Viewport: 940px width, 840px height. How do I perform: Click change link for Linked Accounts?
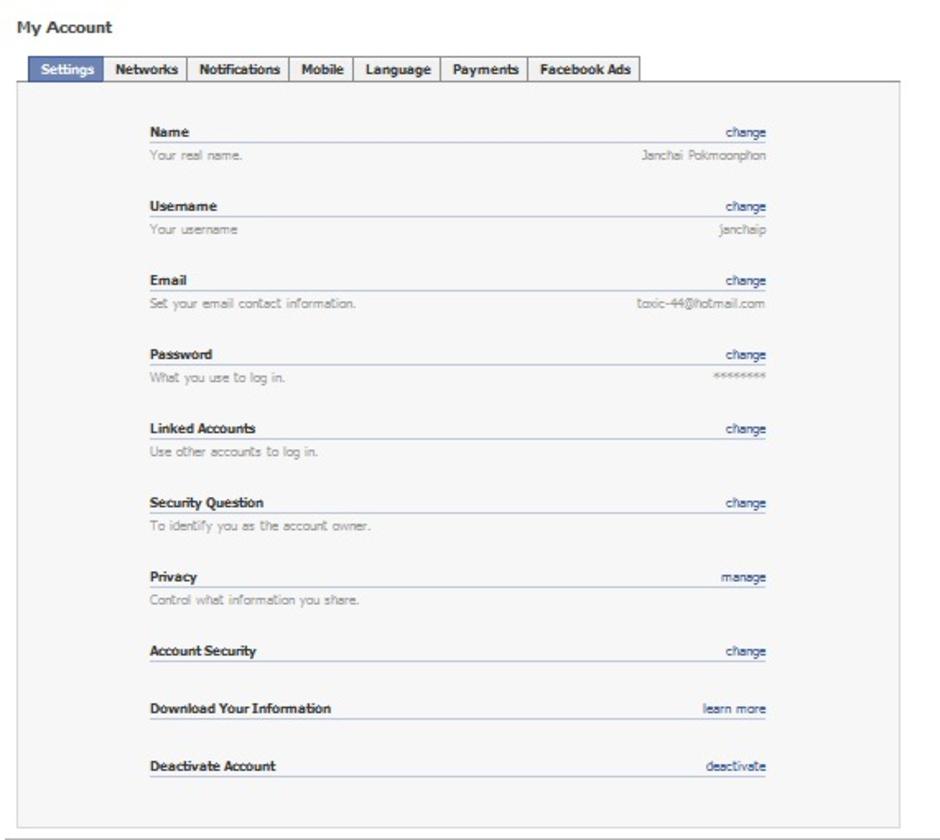point(745,429)
